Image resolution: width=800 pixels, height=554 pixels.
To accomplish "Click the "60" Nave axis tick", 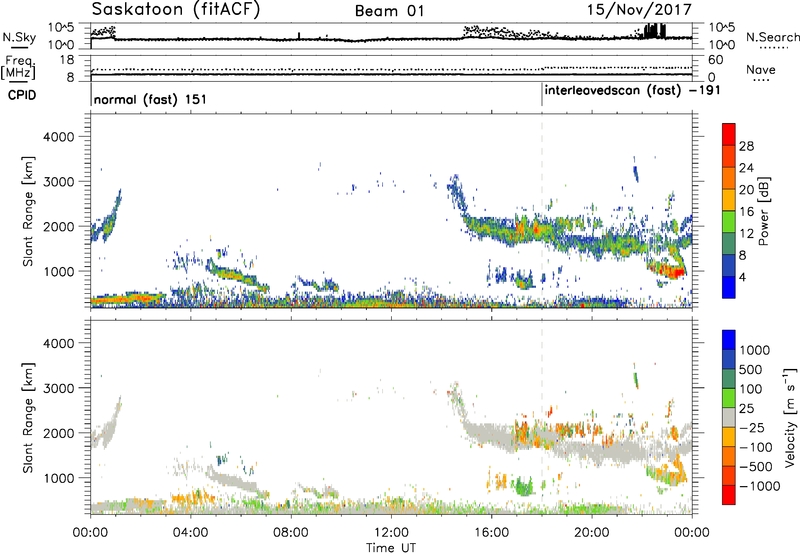I will click(716, 60).
